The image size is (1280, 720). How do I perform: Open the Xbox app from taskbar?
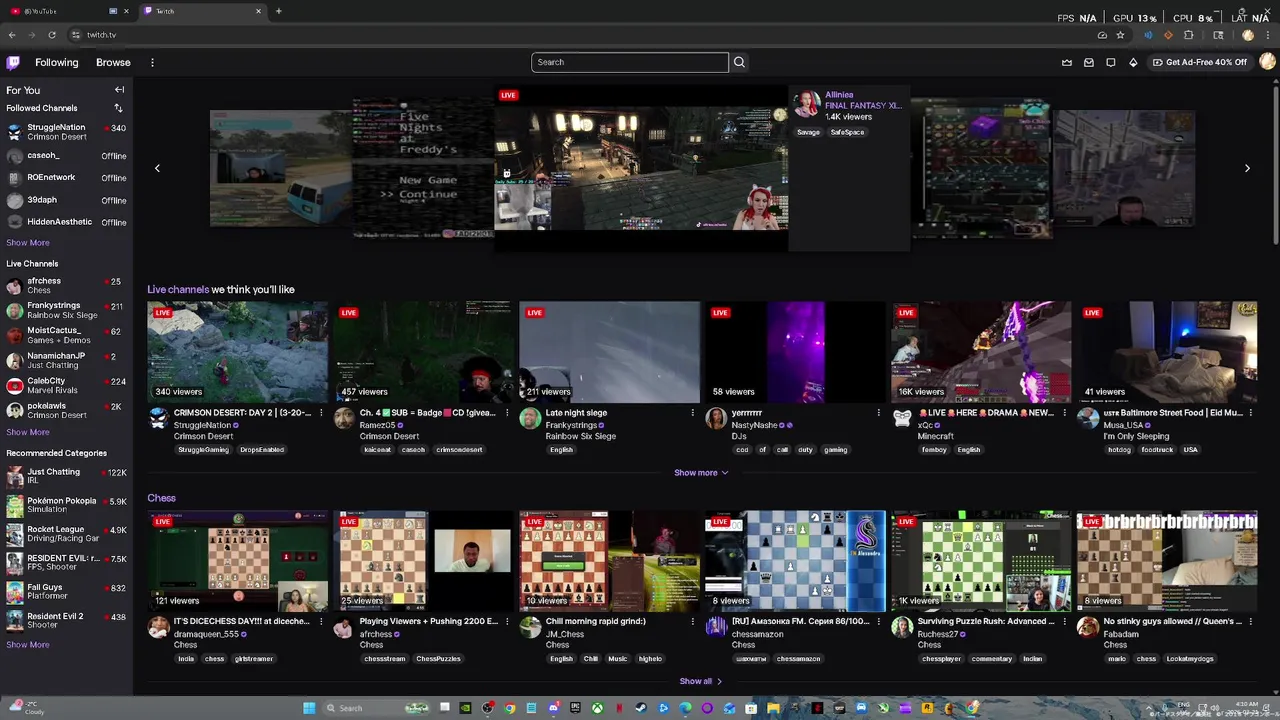[x=597, y=708]
